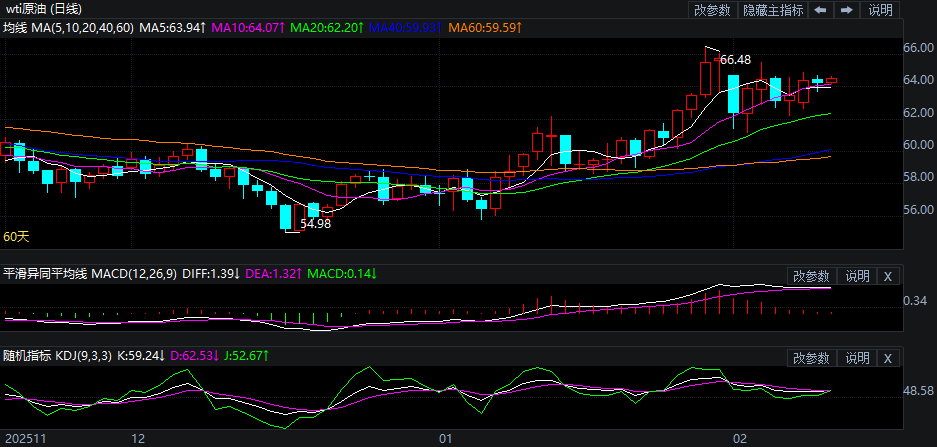Open 说明 for the MACD indicator
This screenshot has width=937, height=447.
(857, 276)
